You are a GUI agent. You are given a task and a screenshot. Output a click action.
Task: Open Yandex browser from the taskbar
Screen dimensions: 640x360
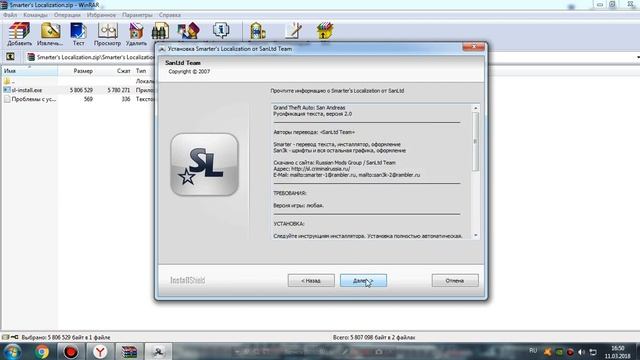[x=100, y=351]
